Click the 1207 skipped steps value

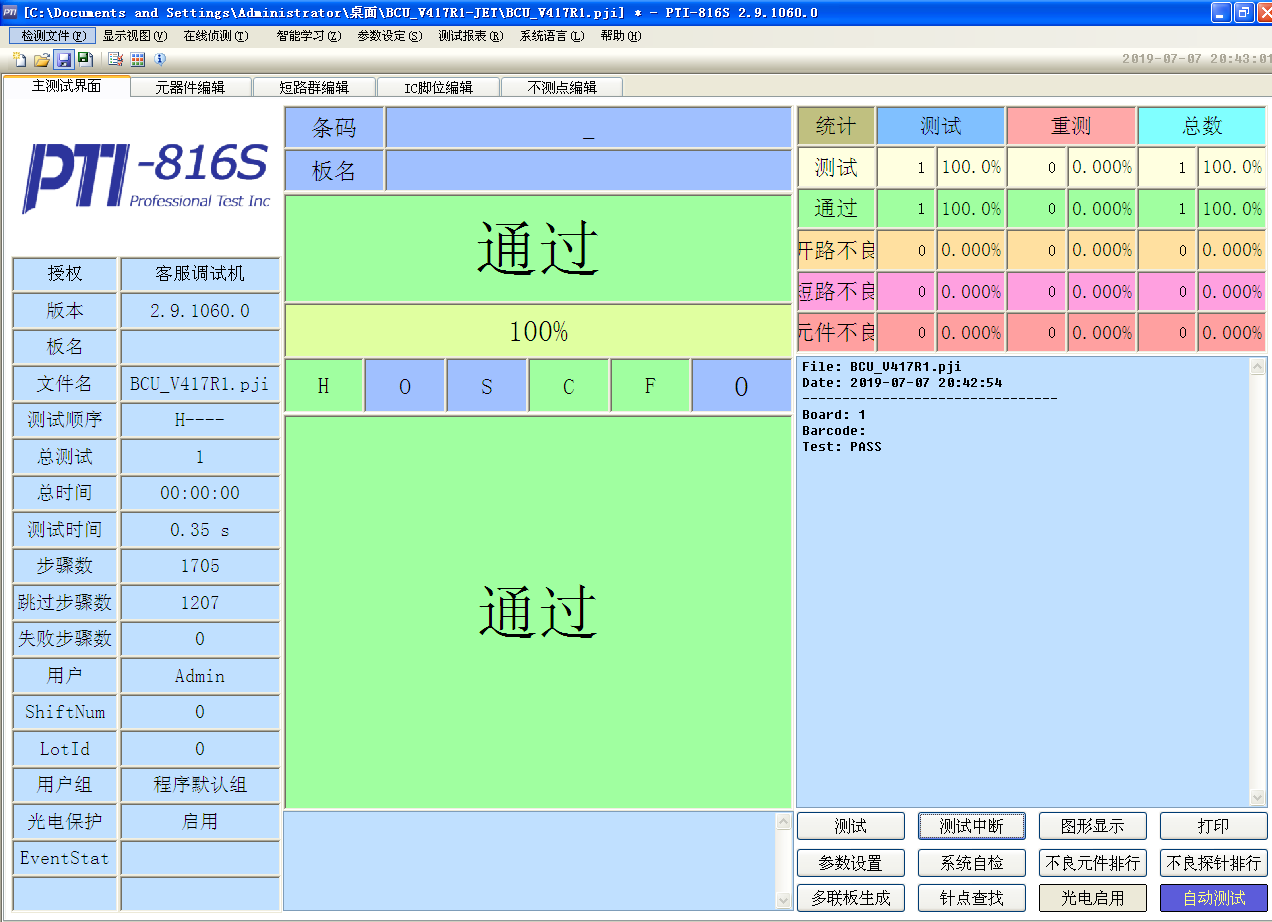(200, 603)
